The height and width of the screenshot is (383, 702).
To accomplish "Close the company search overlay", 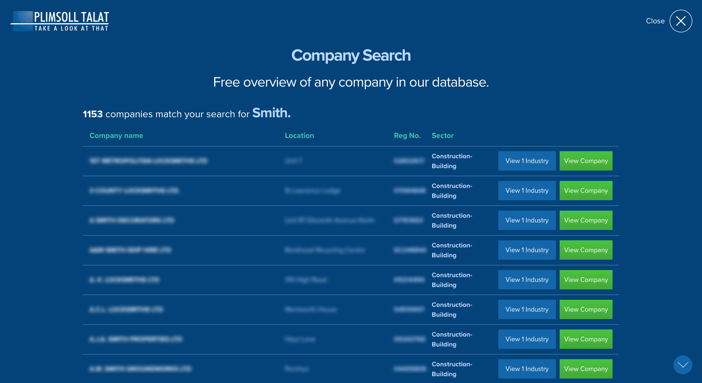I will [681, 21].
